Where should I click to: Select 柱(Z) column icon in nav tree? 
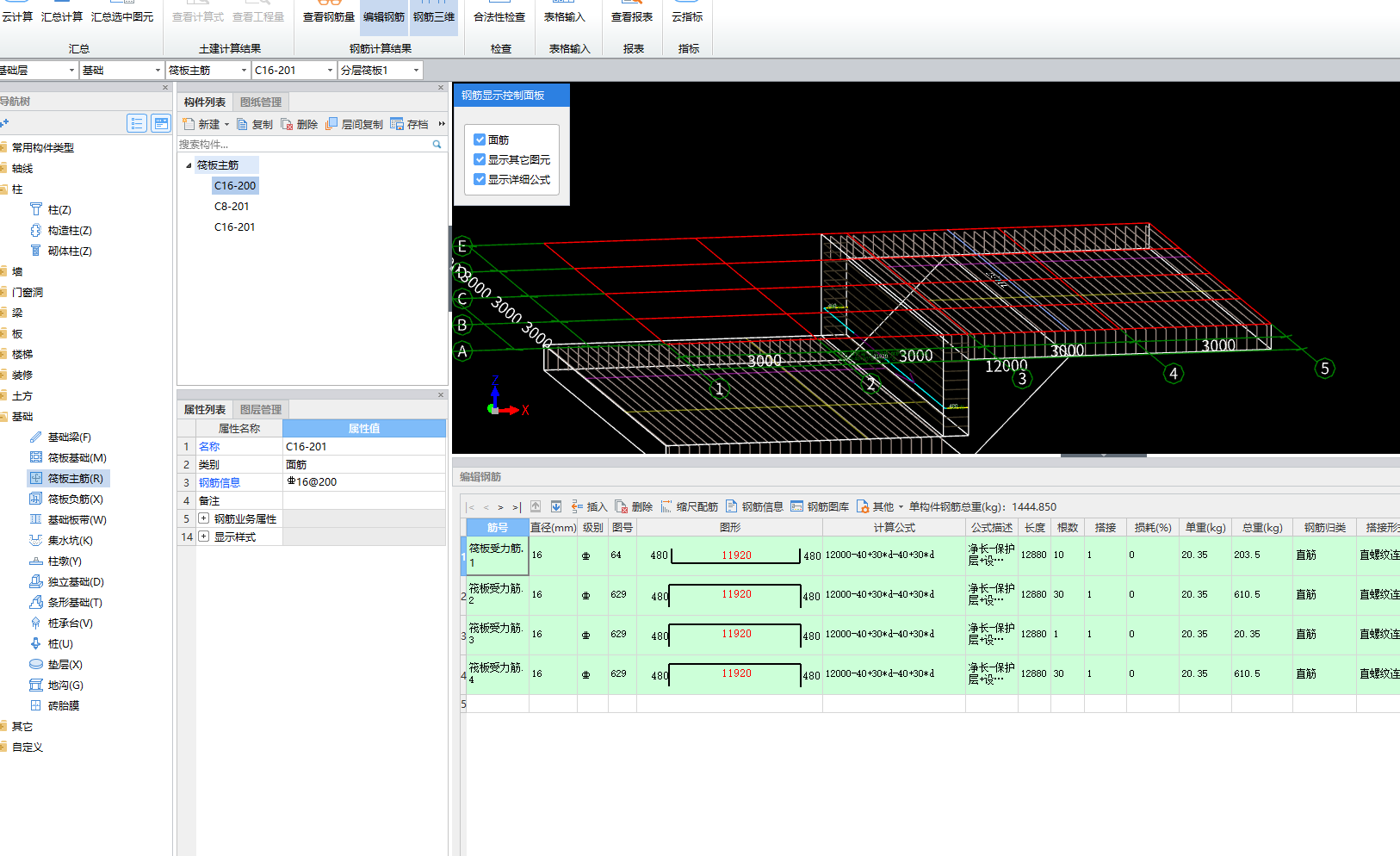36,209
